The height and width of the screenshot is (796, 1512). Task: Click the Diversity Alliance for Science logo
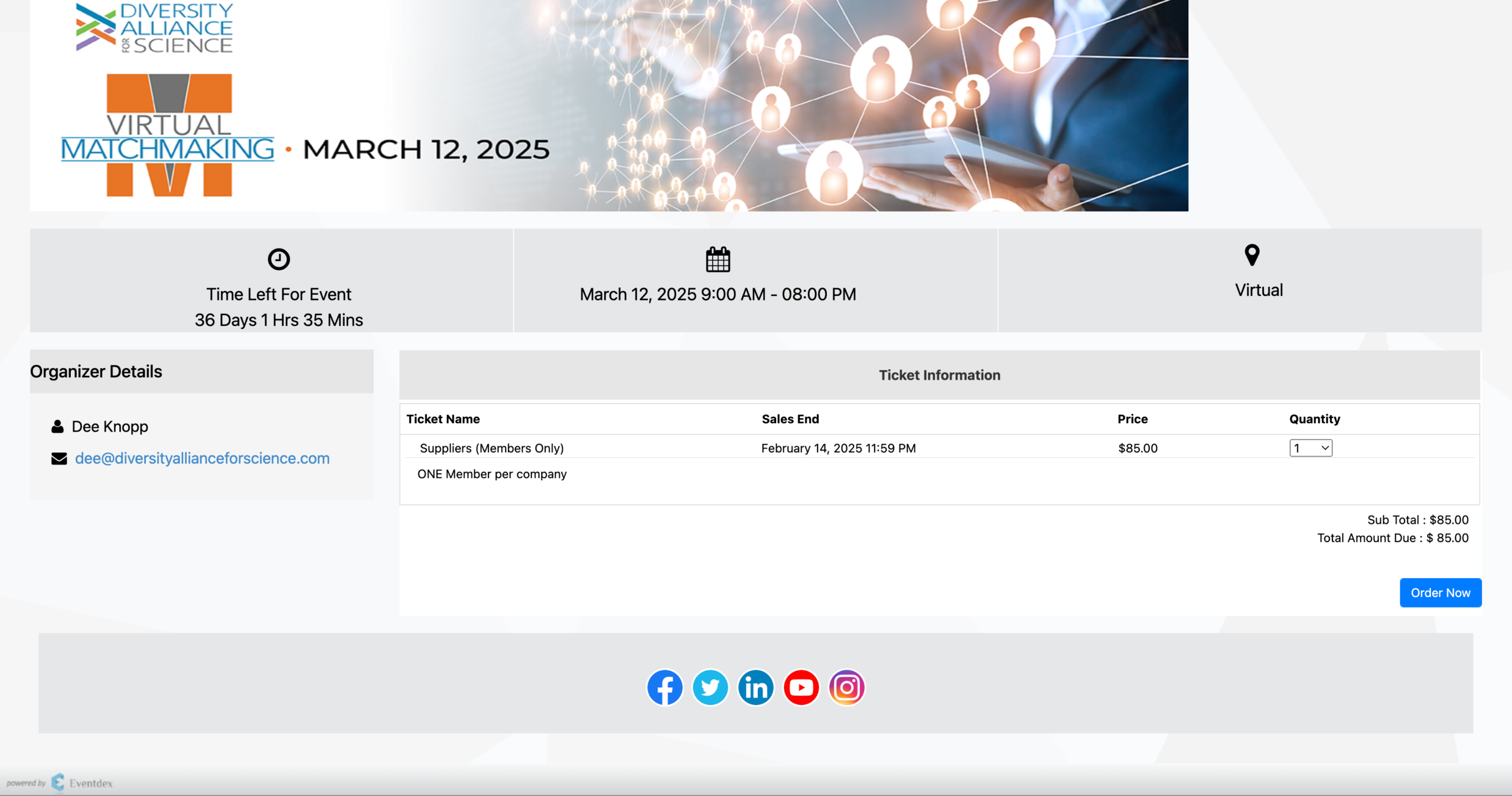click(x=155, y=28)
